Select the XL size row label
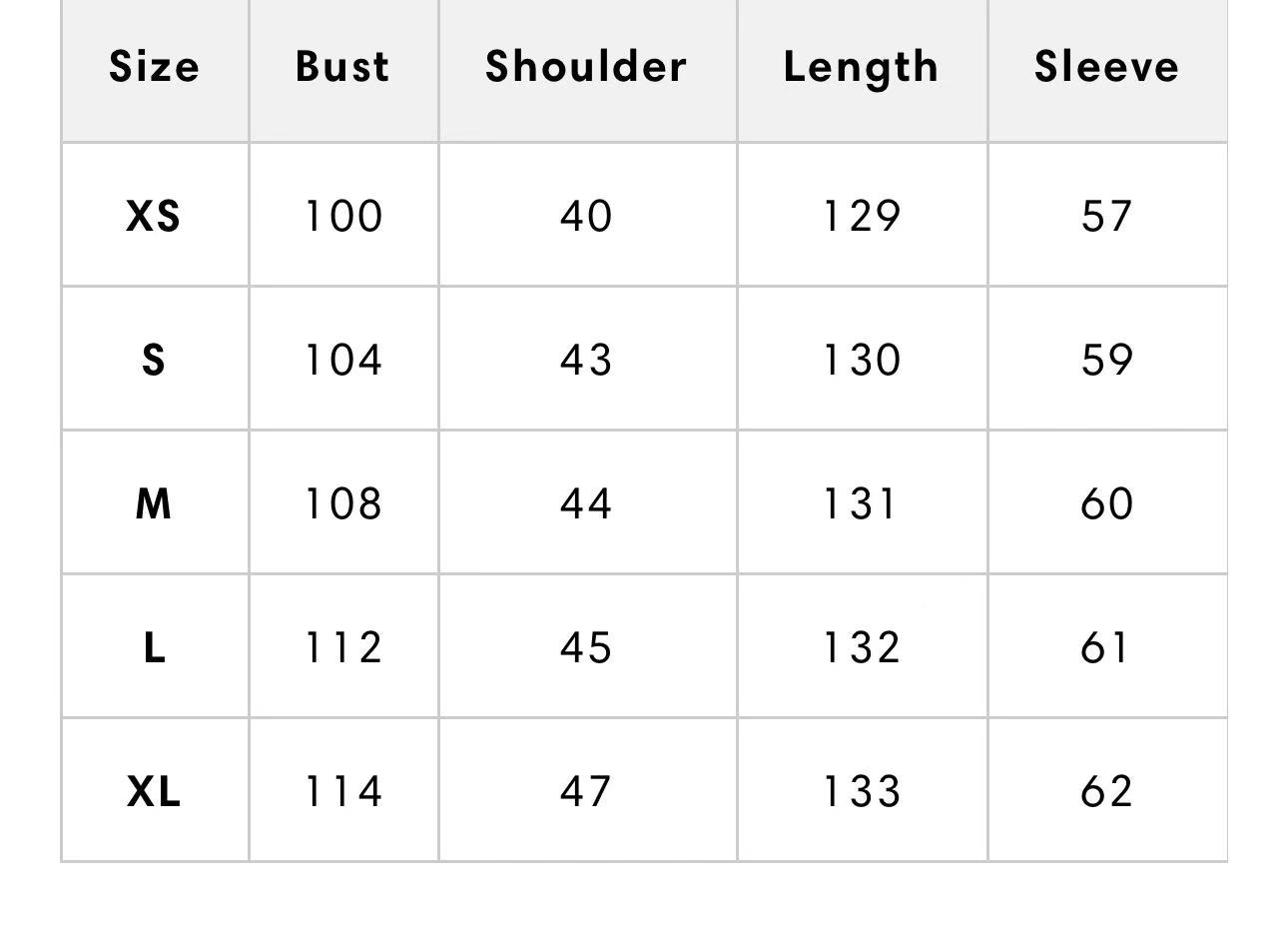1288x931 pixels. click(x=154, y=791)
